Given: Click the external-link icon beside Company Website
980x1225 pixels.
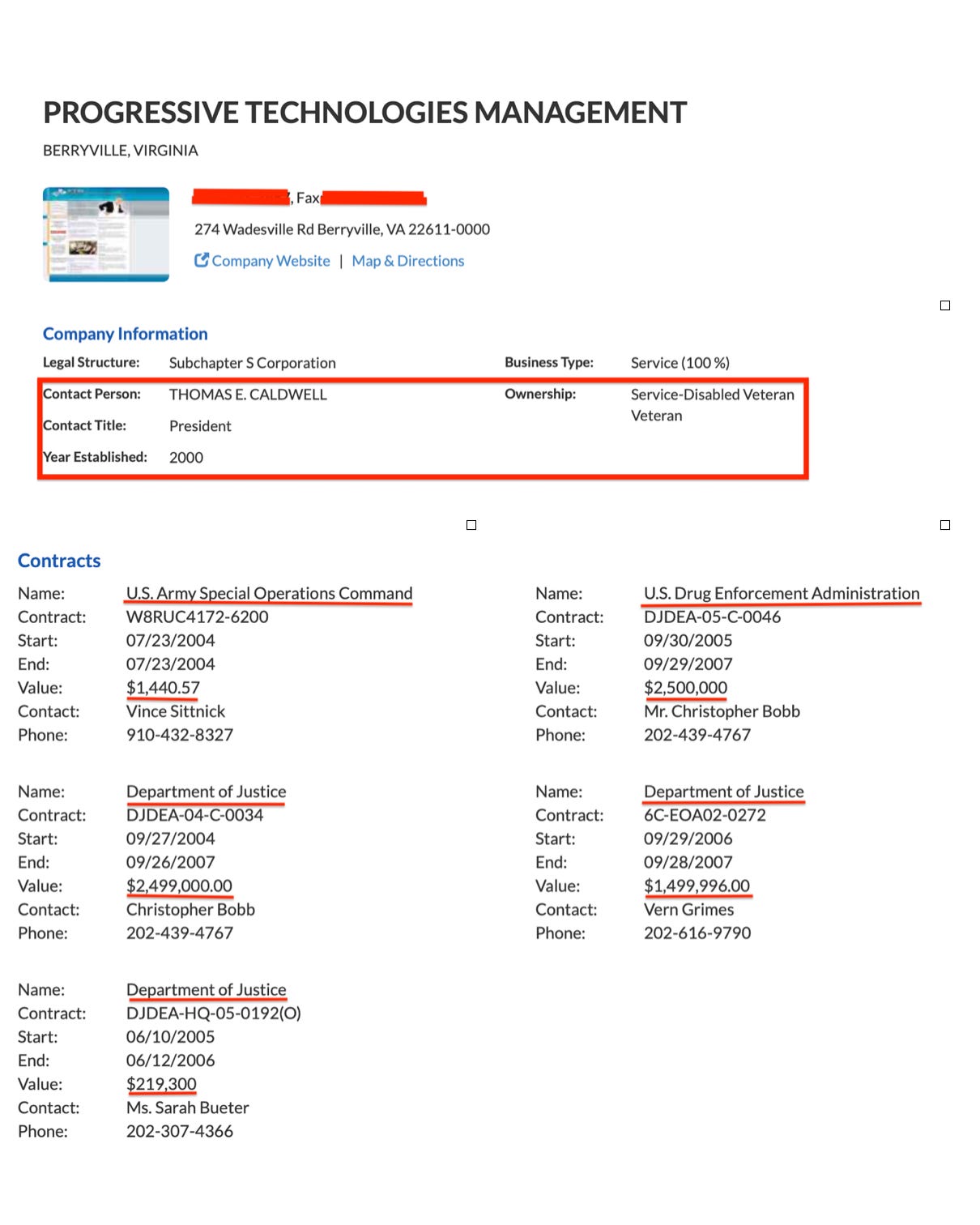Looking at the screenshot, I should tap(202, 260).
